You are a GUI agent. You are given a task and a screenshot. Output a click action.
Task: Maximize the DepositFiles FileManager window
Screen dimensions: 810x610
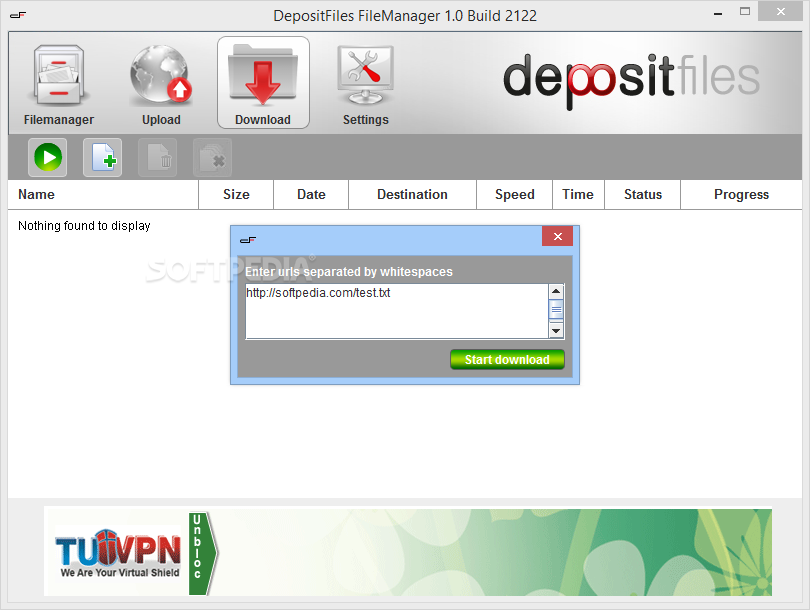745,11
